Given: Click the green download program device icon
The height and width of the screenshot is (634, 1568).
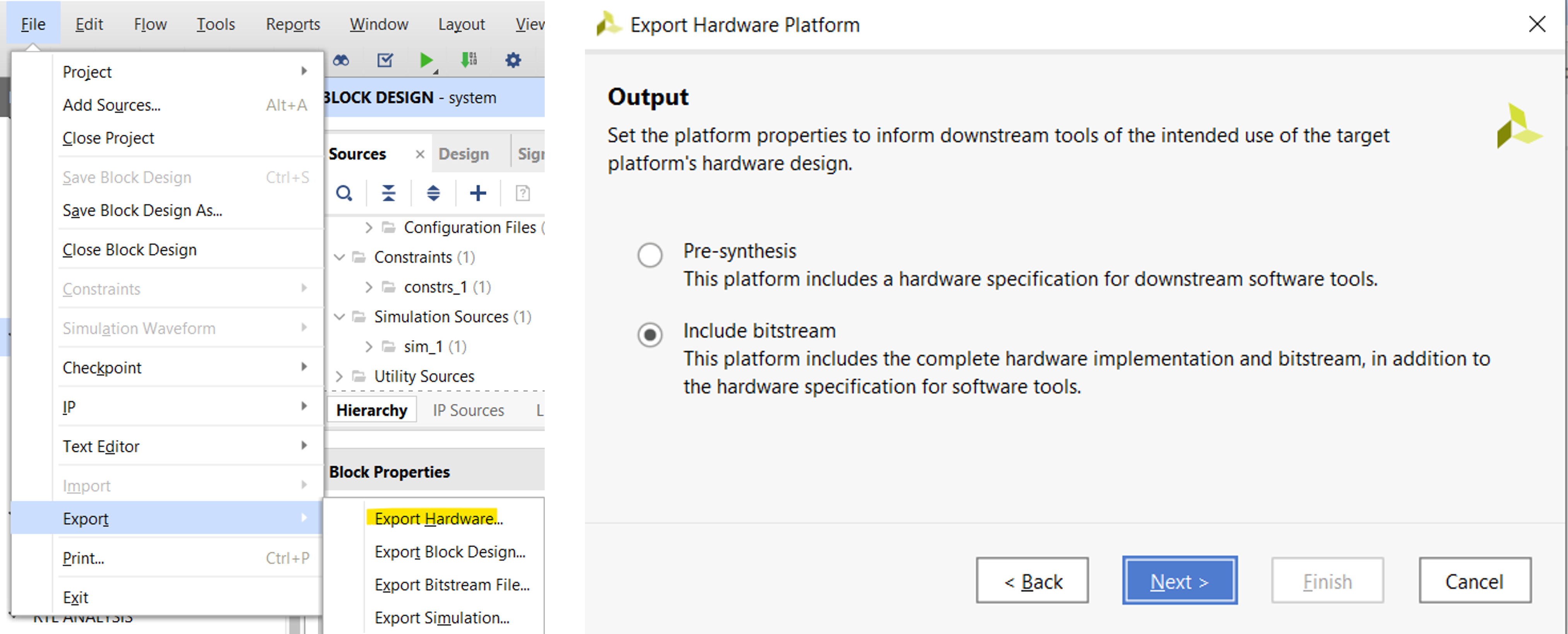Looking at the screenshot, I should pos(469,60).
